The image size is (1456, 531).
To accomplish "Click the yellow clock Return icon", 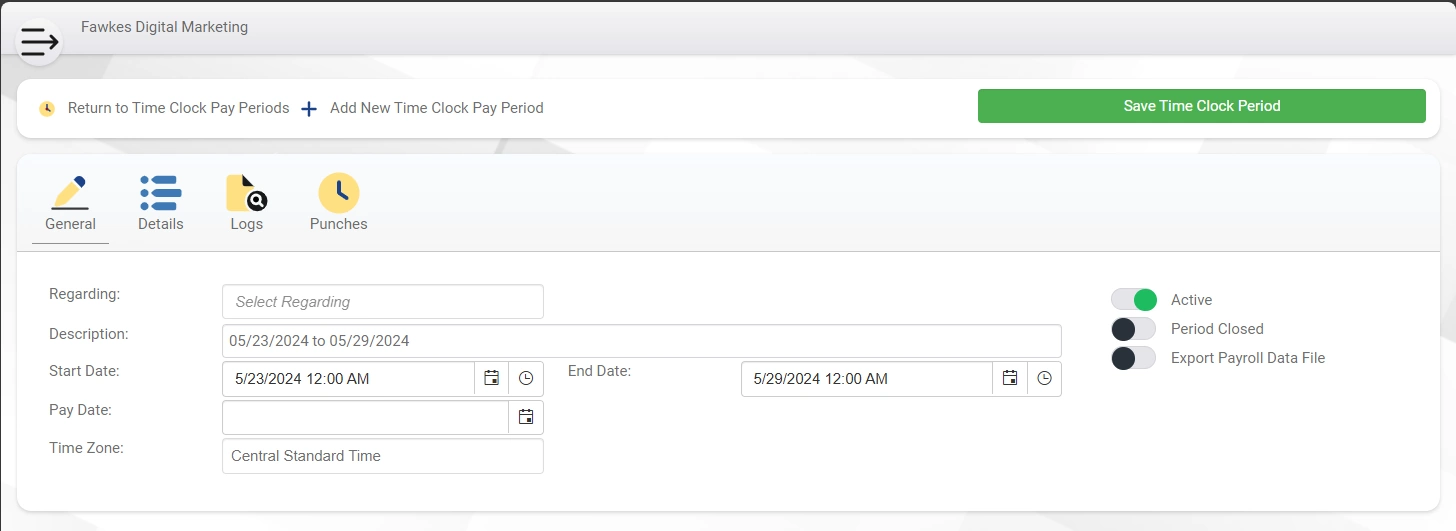I will (x=47, y=109).
